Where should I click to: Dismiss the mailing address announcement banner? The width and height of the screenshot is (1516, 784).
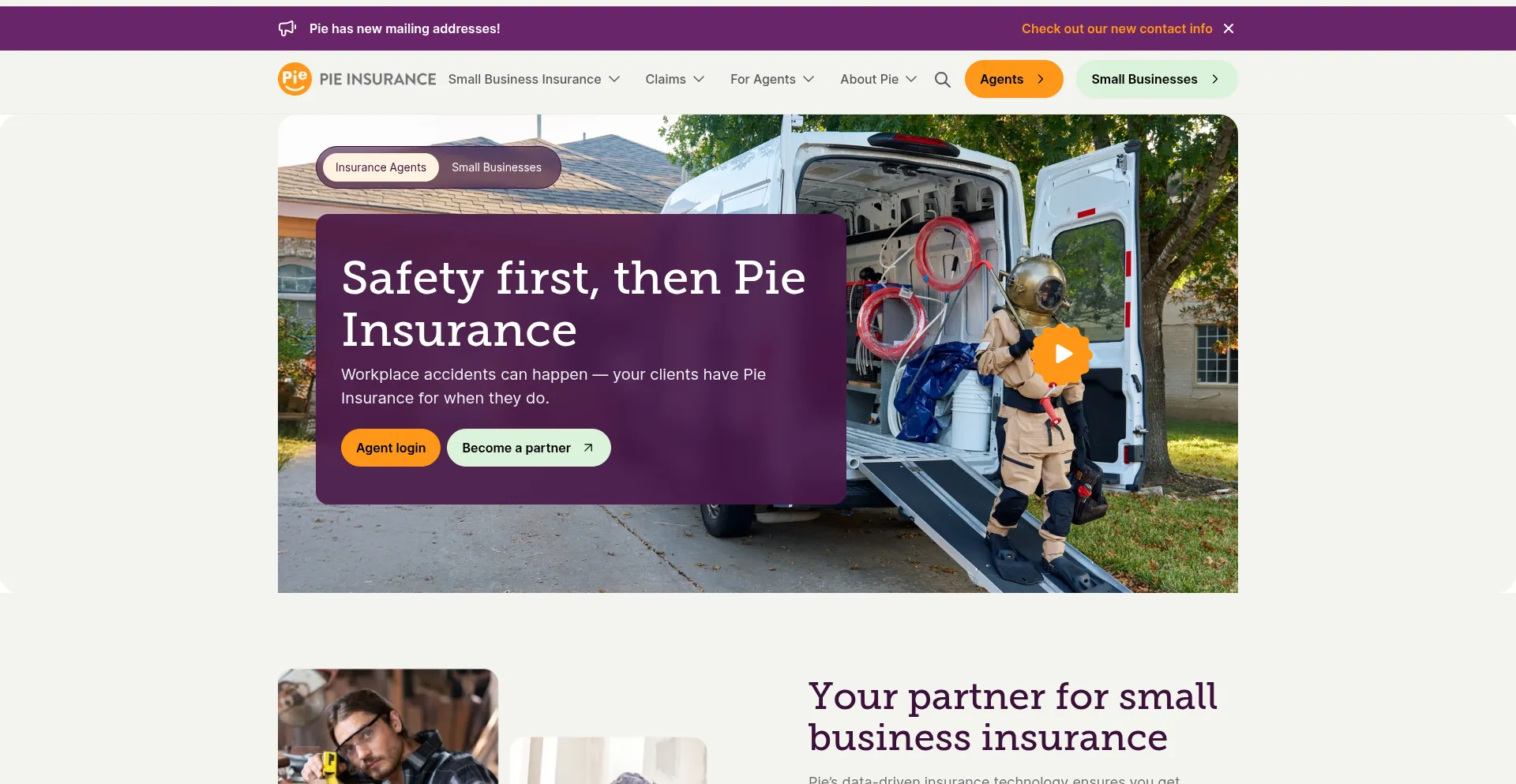point(1229,28)
